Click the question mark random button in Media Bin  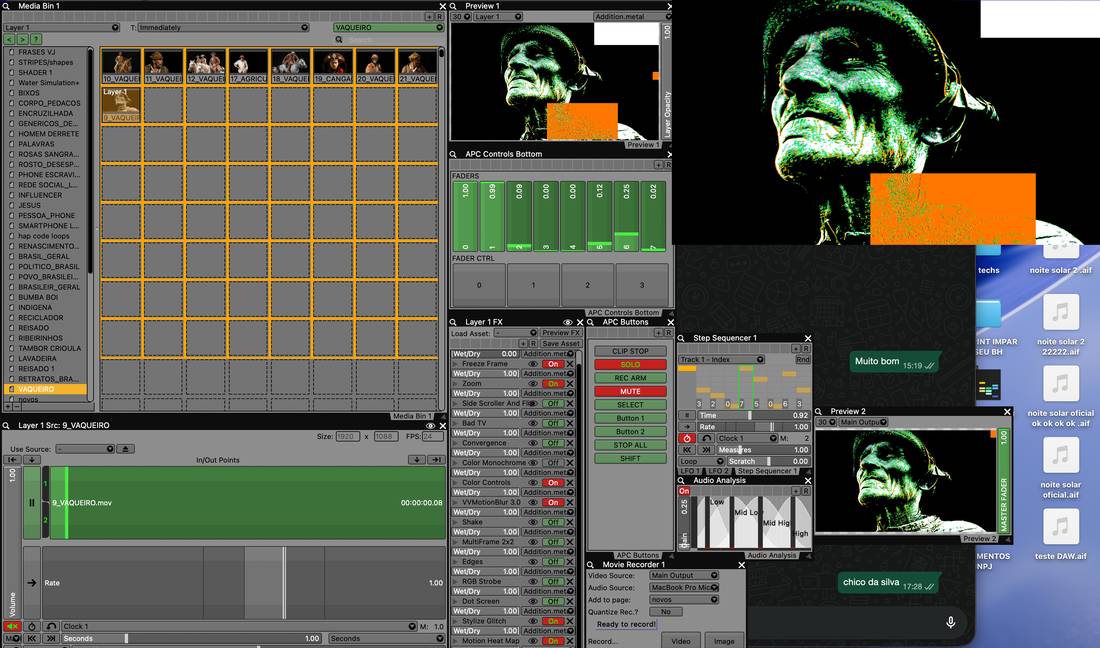[x=36, y=39]
